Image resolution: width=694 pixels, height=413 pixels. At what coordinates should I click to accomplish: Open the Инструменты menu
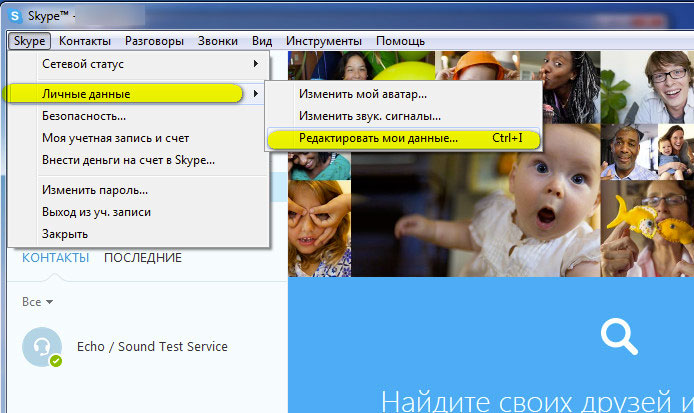pyautogui.click(x=323, y=41)
